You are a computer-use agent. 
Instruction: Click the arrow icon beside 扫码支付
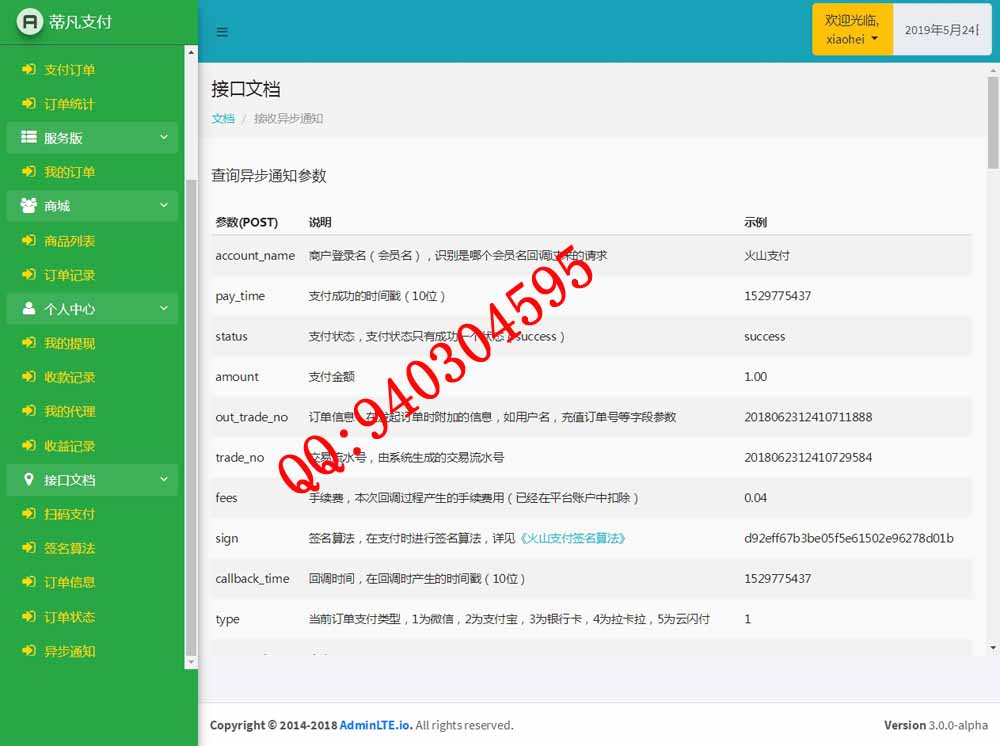(x=29, y=514)
